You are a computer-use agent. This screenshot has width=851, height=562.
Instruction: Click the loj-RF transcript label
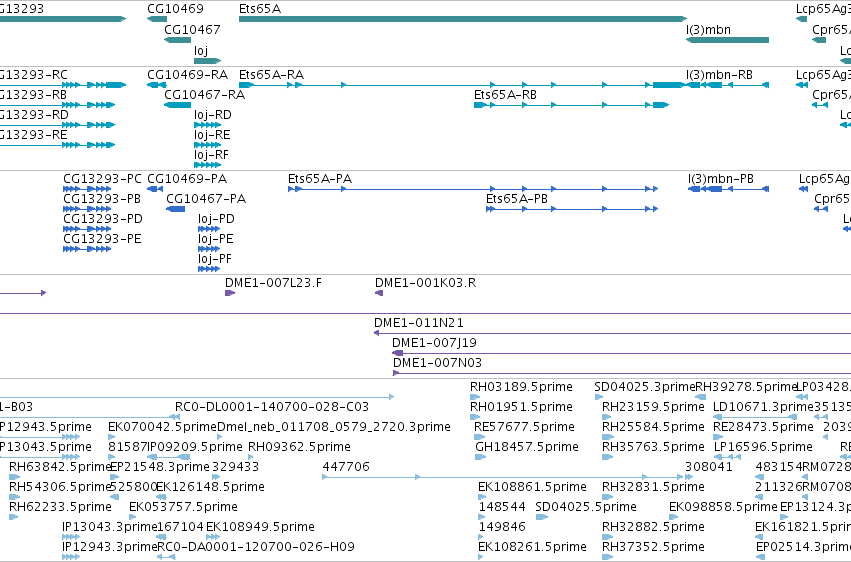pos(212,155)
